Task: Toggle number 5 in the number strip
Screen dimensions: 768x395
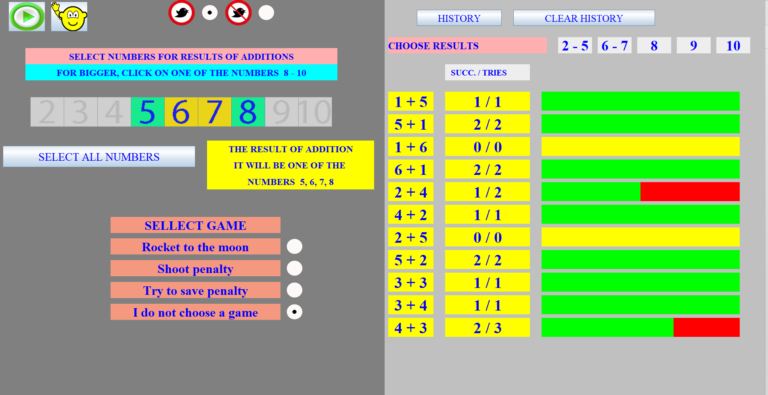Action: (147, 112)
